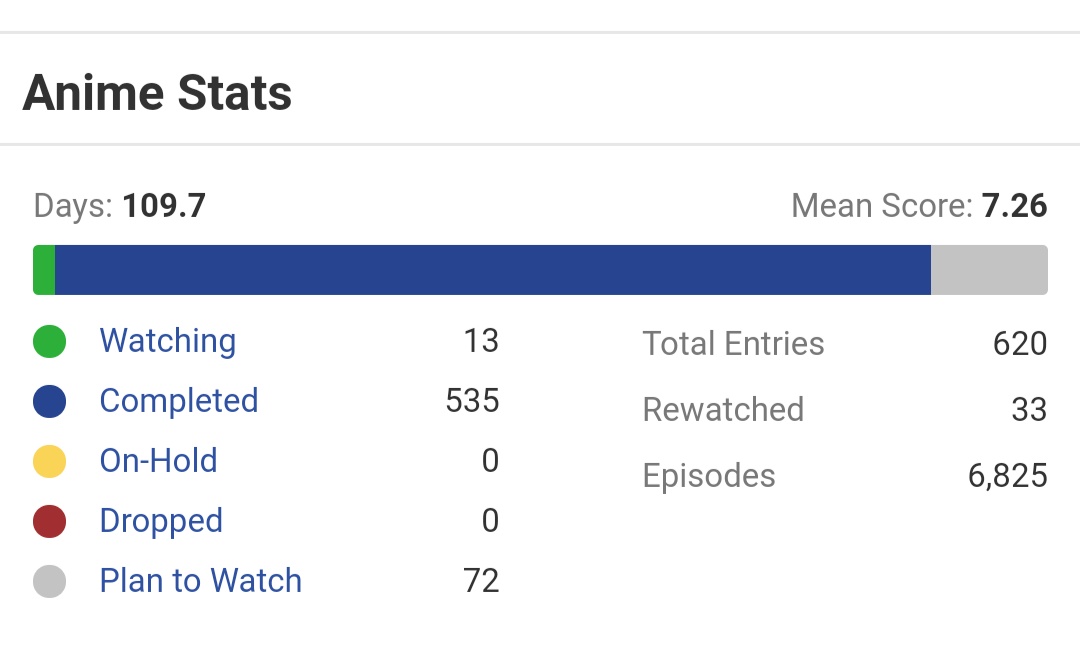Click the blue Completed status dot
This screenshot has width=1080, height=669.
49,401
